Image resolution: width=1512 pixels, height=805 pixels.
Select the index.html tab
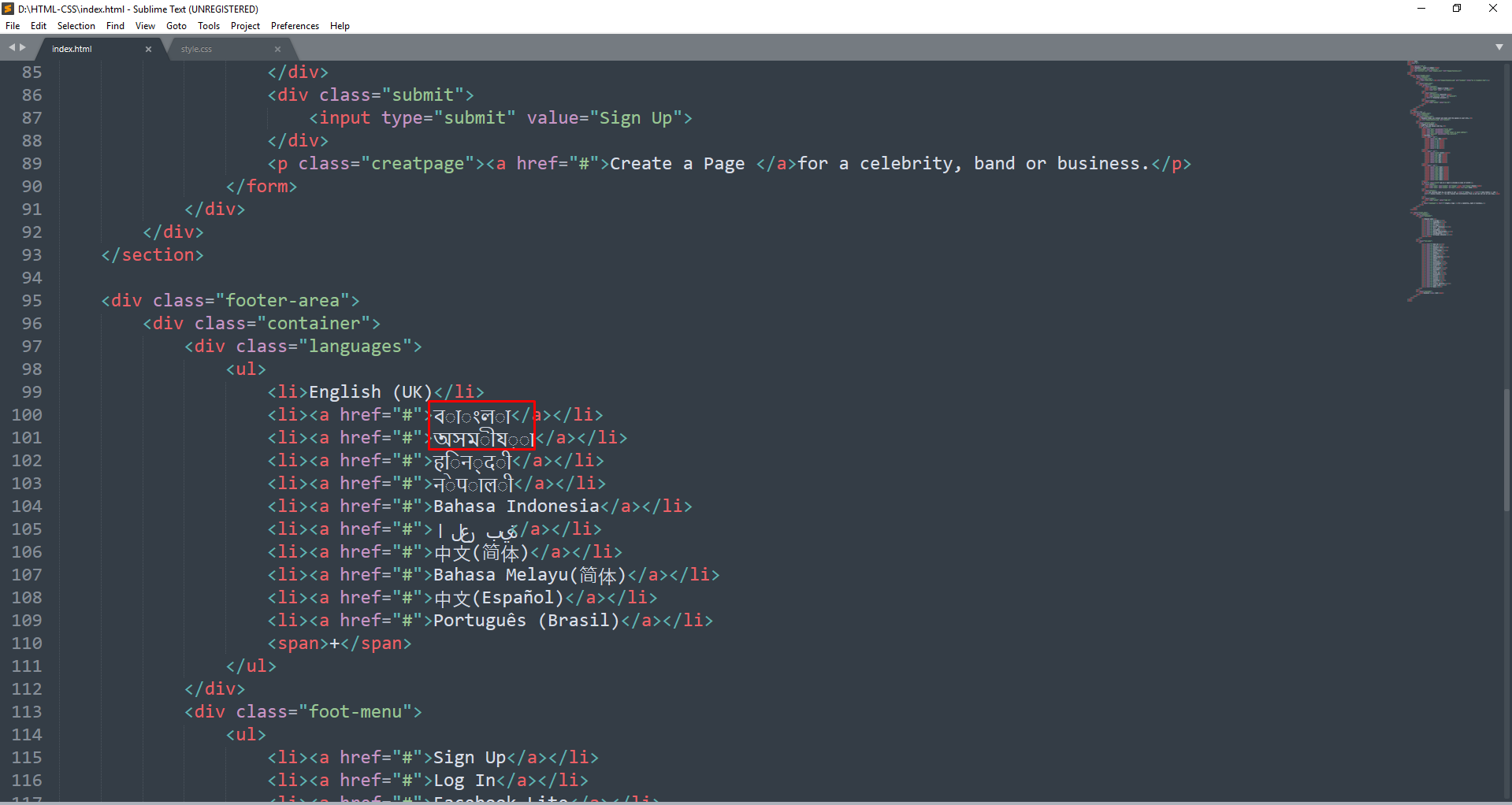[72, 49]
